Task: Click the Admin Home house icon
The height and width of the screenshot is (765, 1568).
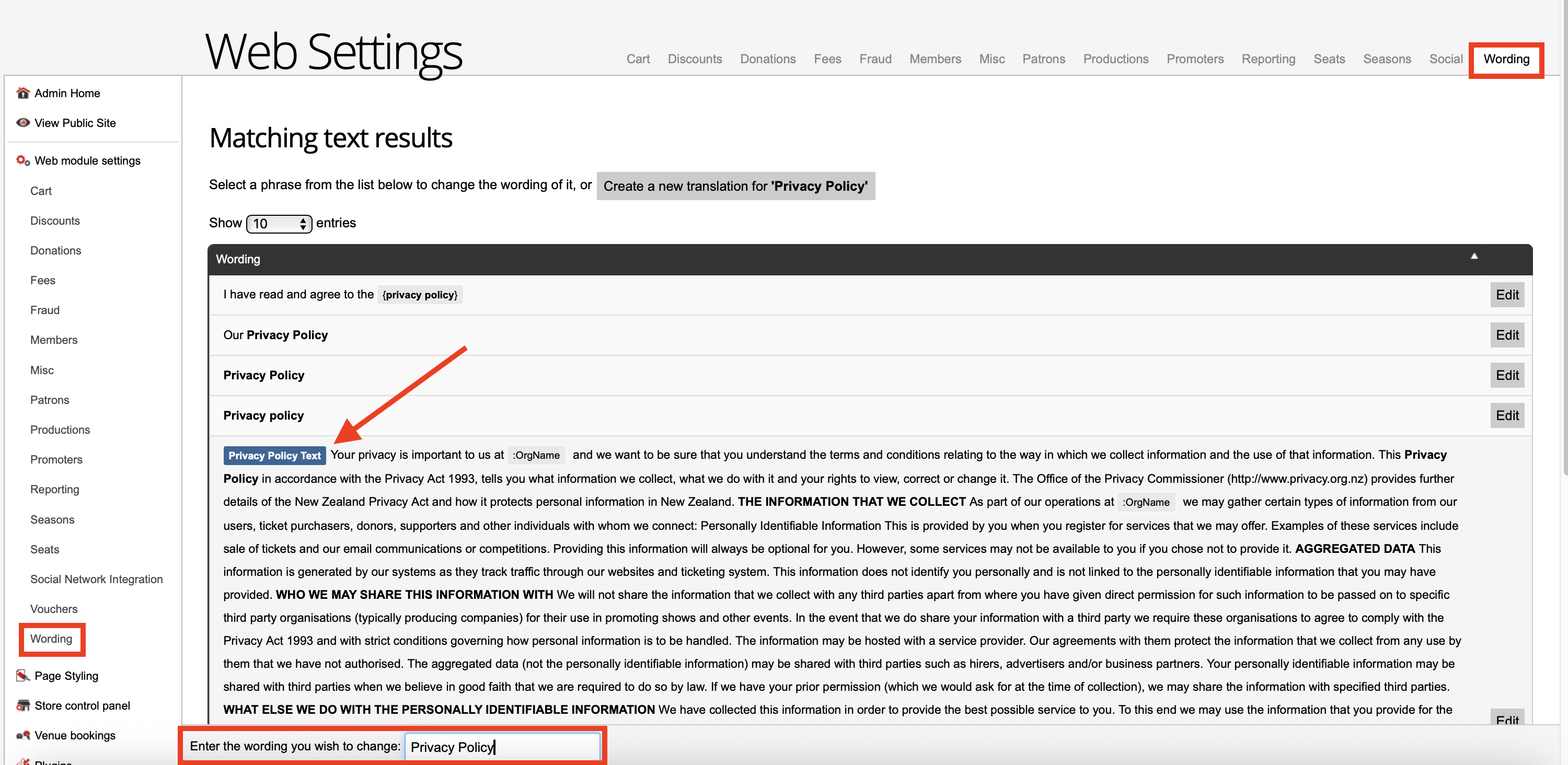Action: click(x=23, y=93)
